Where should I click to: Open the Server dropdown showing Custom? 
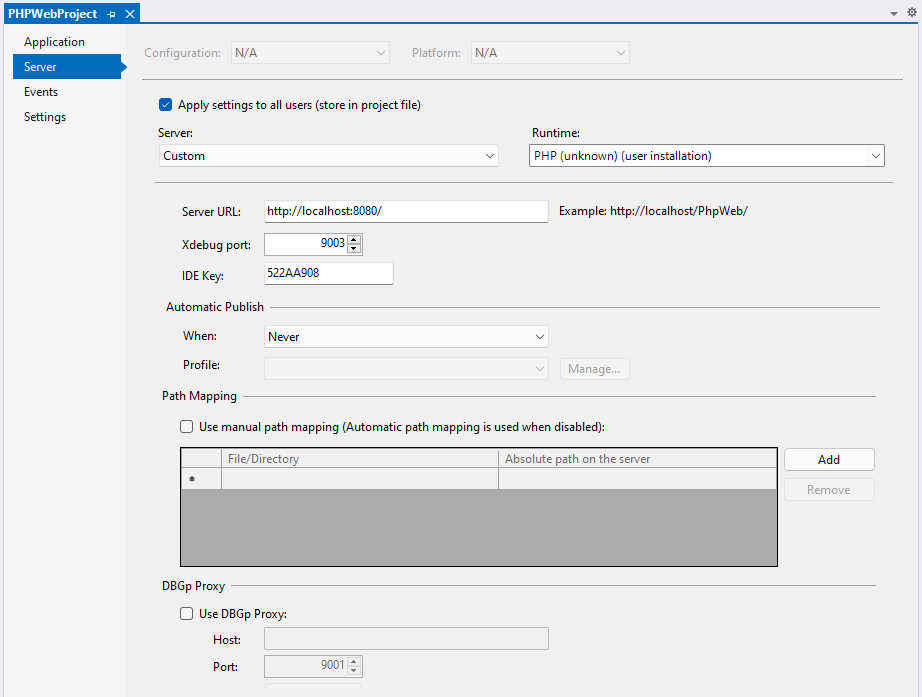[x=329, y=156]
